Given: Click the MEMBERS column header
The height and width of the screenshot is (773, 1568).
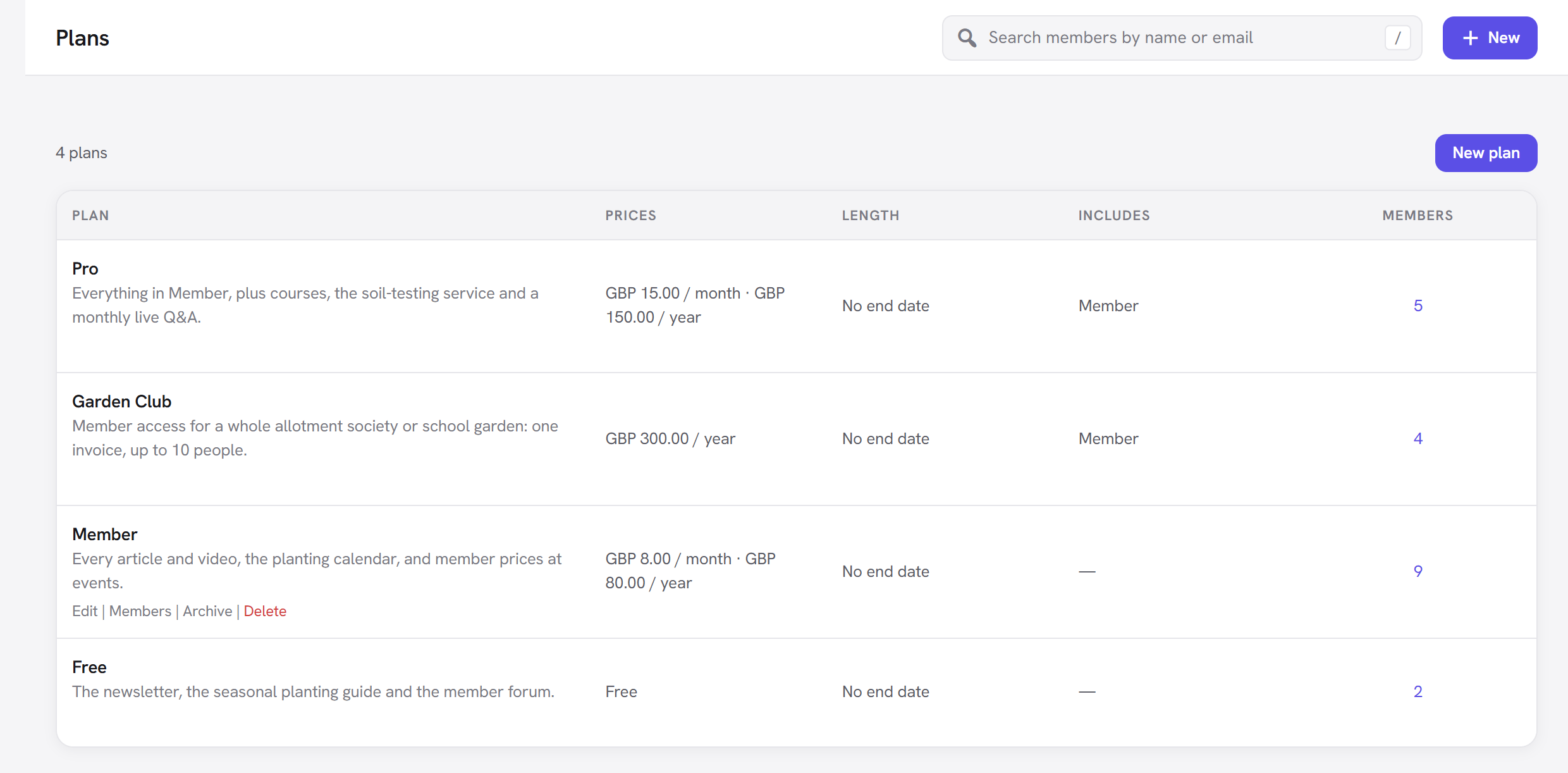Looking at the screenshot, I should (x=1418, y=216).
